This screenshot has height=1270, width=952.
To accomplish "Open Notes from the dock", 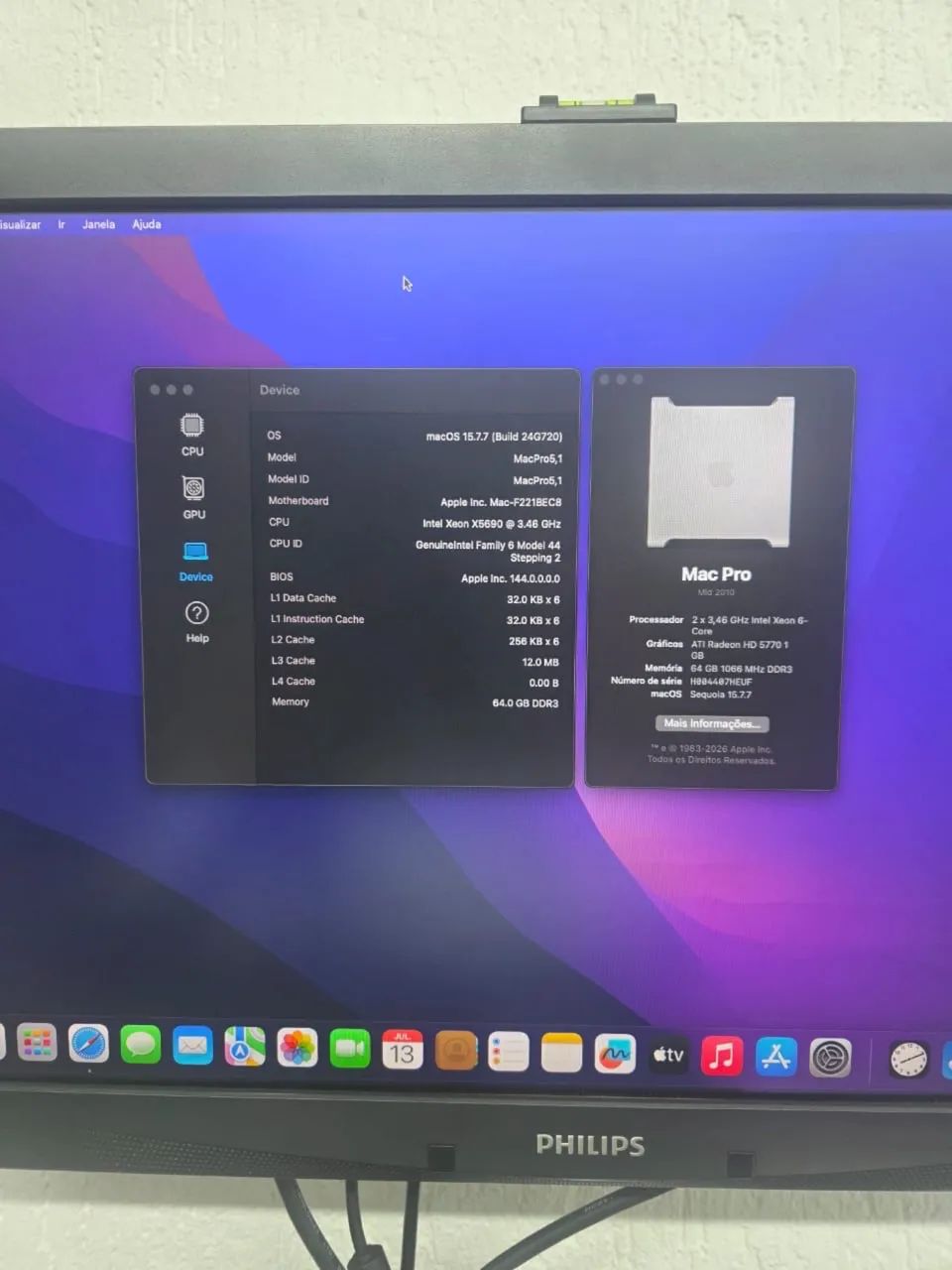I will [x=561, y=1053].
